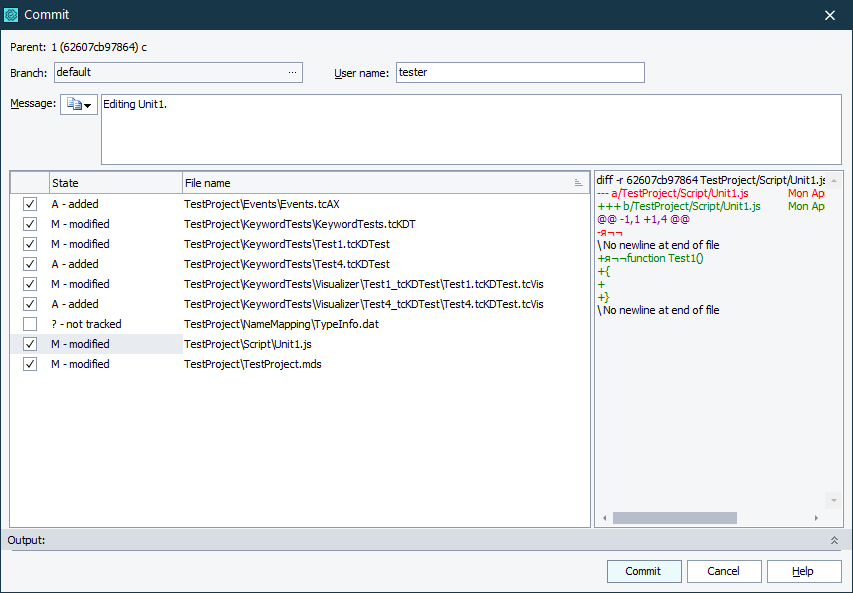
Task: Select the KeywordTests.tcKDT file row
Action: point(300,224)
